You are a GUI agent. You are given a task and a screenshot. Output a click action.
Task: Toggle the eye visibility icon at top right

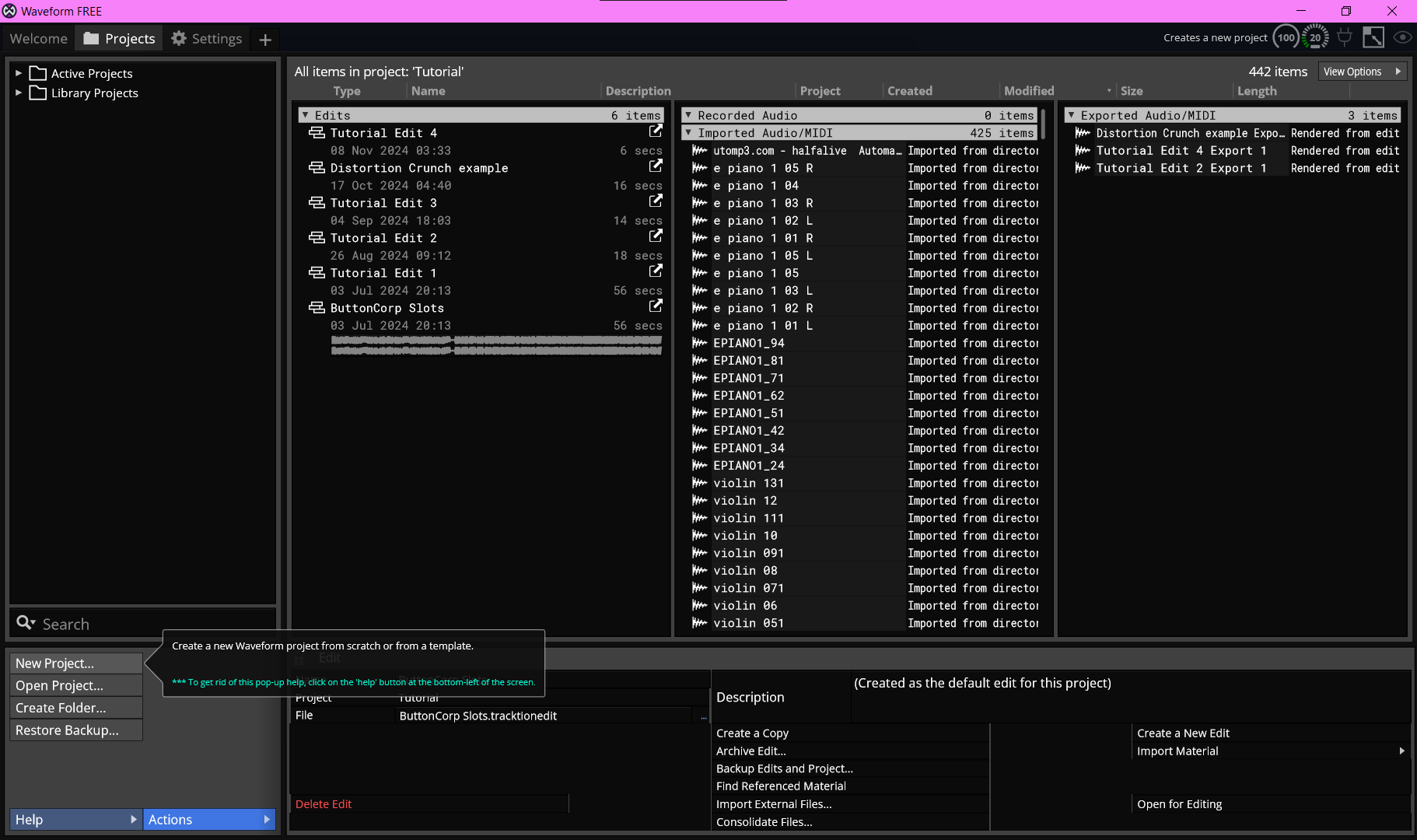coord(1402,37)
